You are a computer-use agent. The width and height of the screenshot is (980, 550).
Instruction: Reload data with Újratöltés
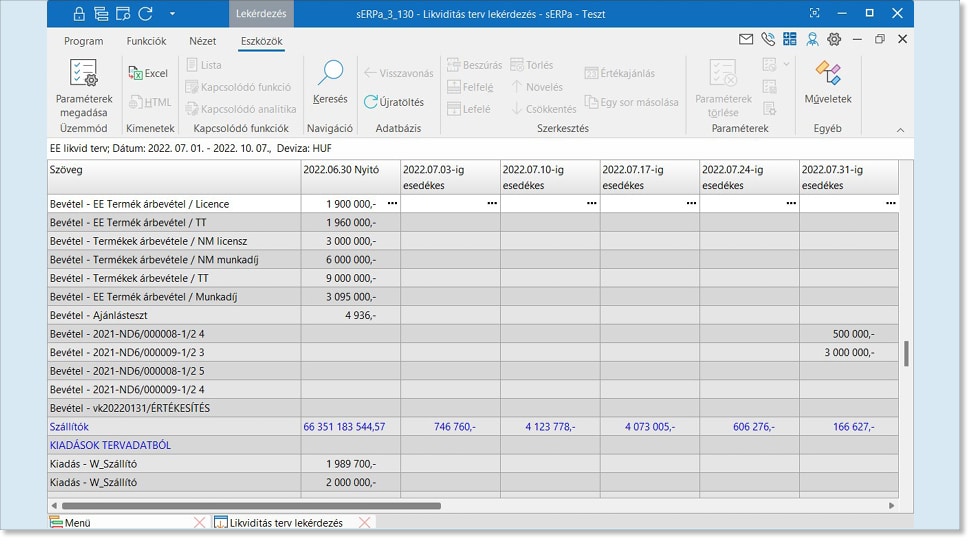click(x=394, y=102)
